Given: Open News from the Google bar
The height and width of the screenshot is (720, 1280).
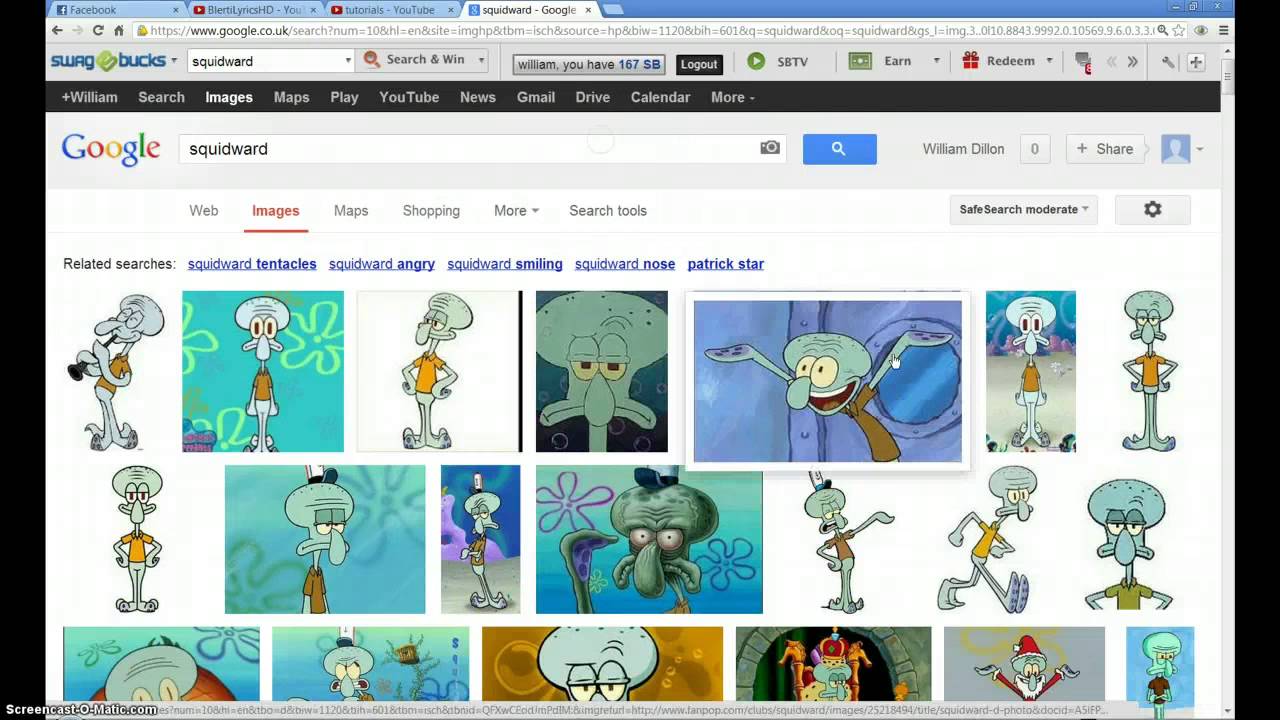Looking at the screenshot, I should [478, 97].
